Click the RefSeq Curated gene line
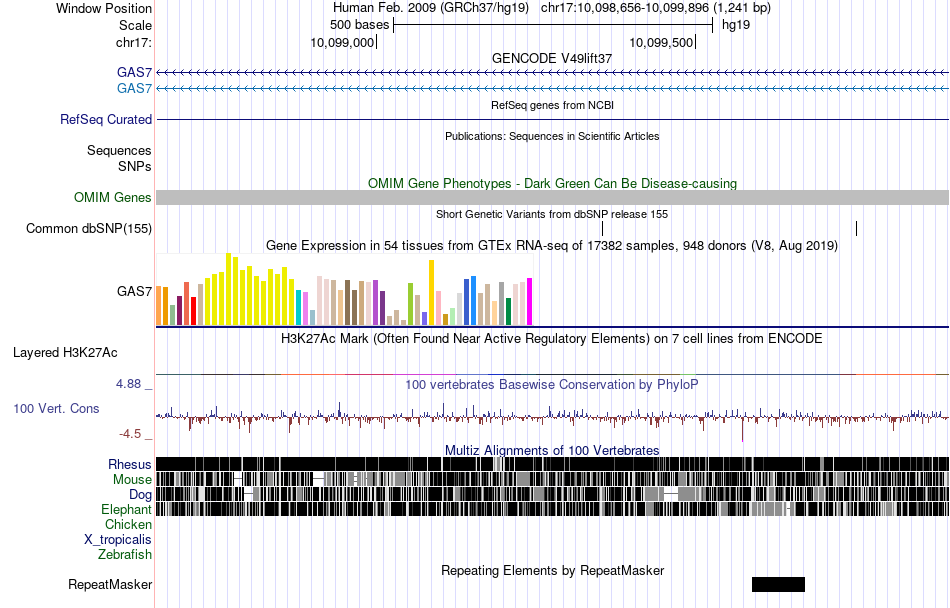950x608 pixels. point(553,119)
